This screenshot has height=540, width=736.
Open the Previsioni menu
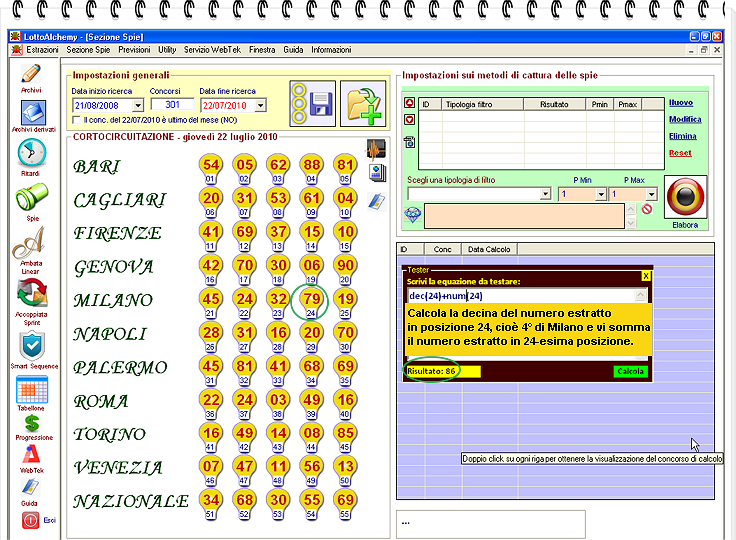pyautogui.click(x=134, y=50)
